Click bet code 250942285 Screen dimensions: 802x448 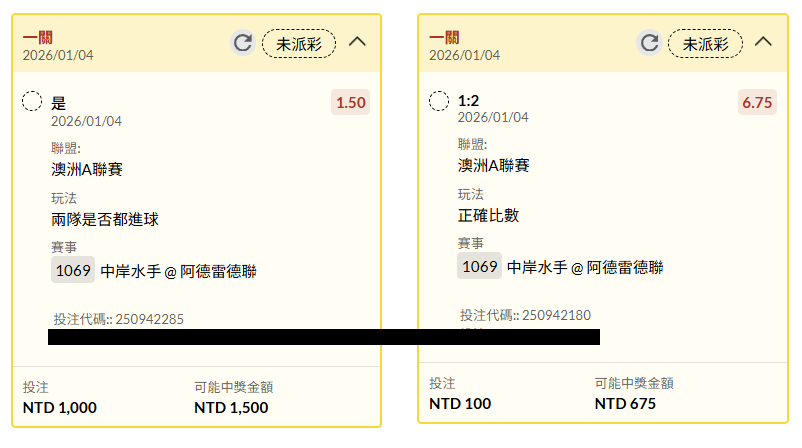pyautogui.click(x=149, y=319)
